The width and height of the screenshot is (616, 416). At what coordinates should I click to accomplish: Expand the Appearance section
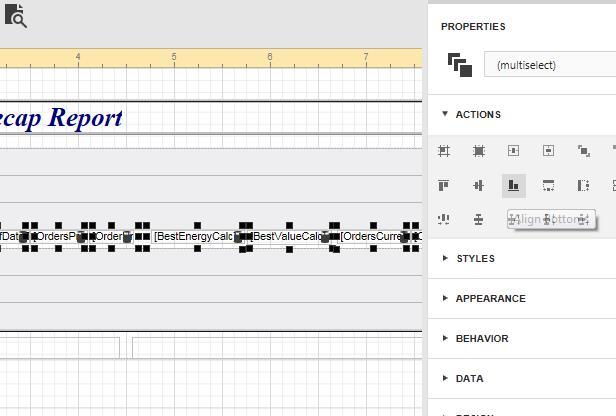coord(490,299)
